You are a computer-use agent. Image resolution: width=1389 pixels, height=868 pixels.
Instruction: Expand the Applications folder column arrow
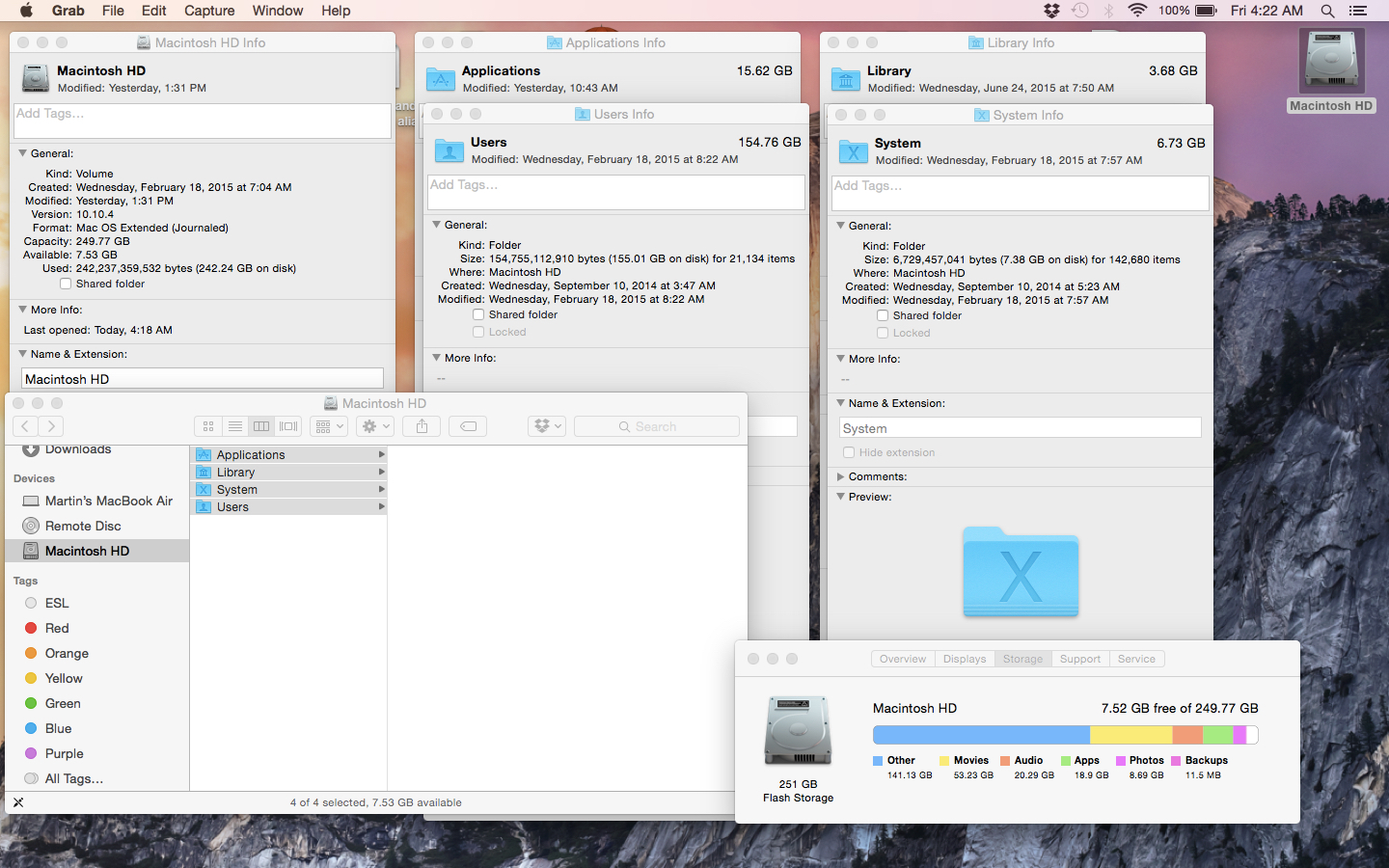click(382, 454)
